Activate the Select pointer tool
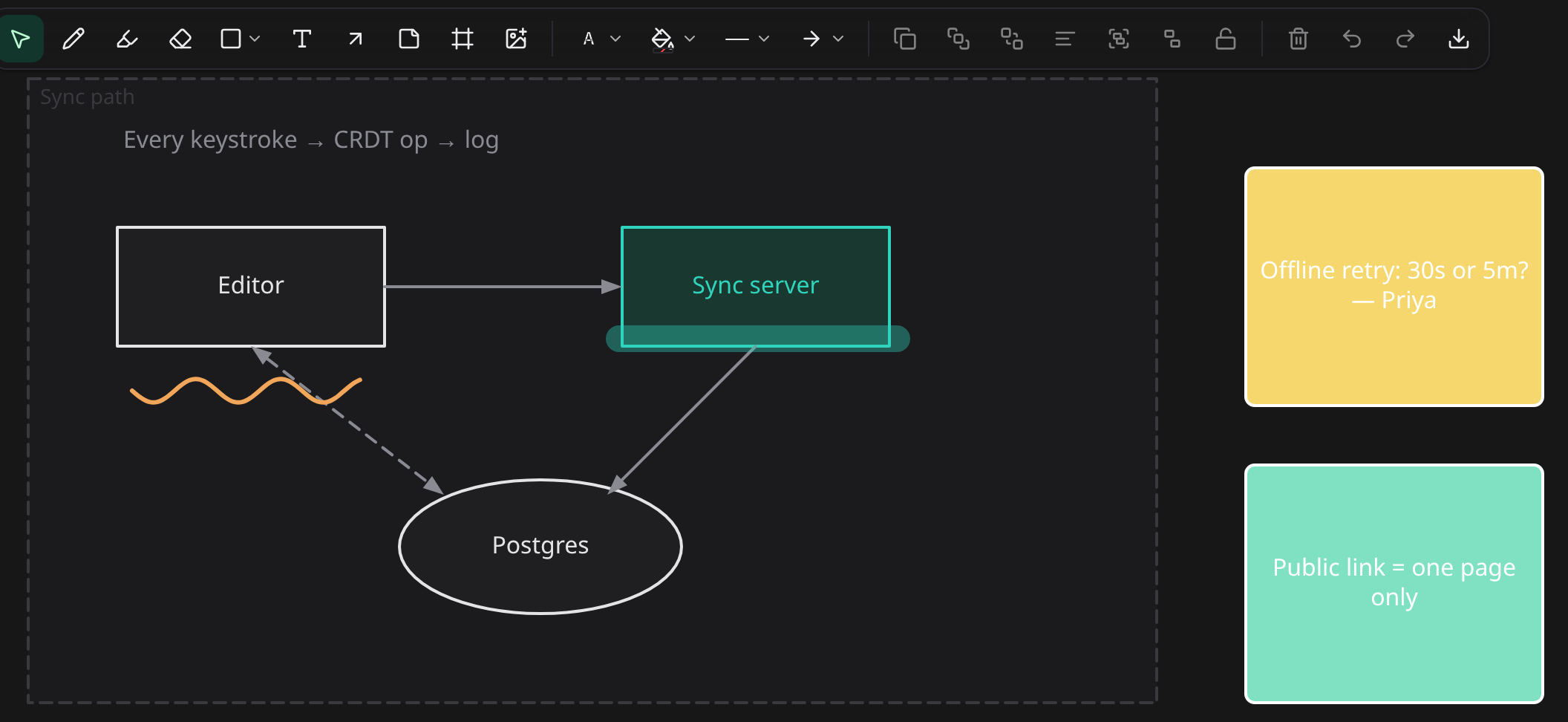Screen dimensions: 1568x722 [21, 39]
